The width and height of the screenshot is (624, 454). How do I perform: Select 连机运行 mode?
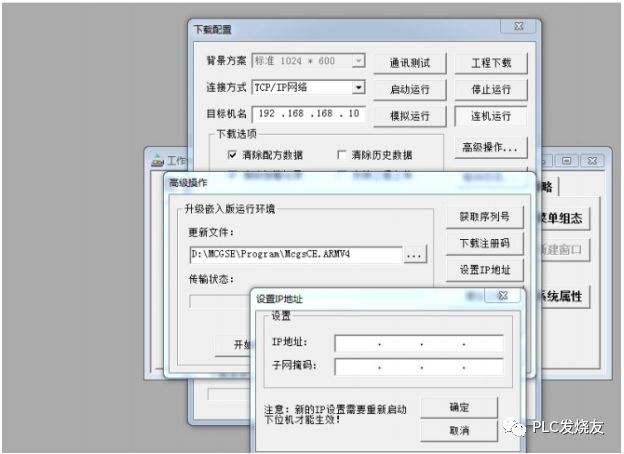click(x=491, y=116)
